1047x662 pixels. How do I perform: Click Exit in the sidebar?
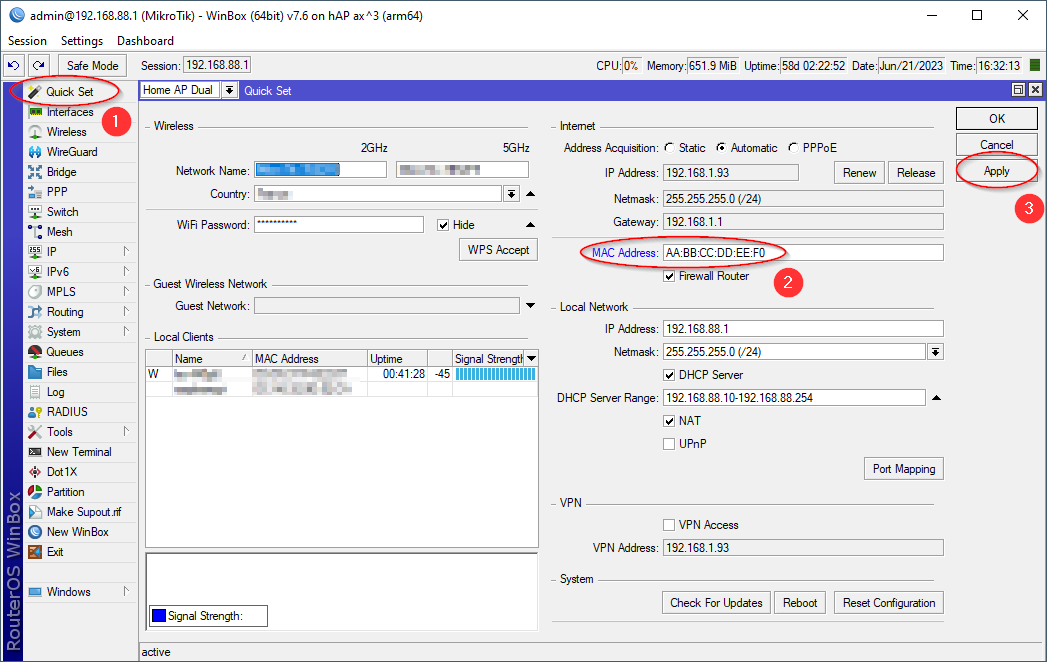(x=55, y=552)
